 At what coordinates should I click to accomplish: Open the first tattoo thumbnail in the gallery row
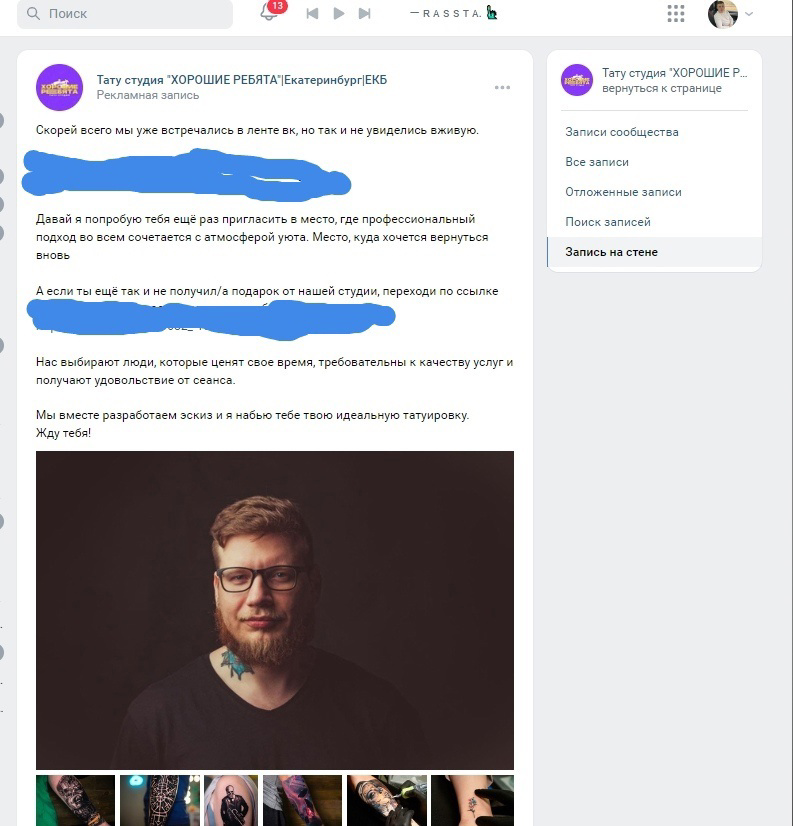[x=75, y=800]
